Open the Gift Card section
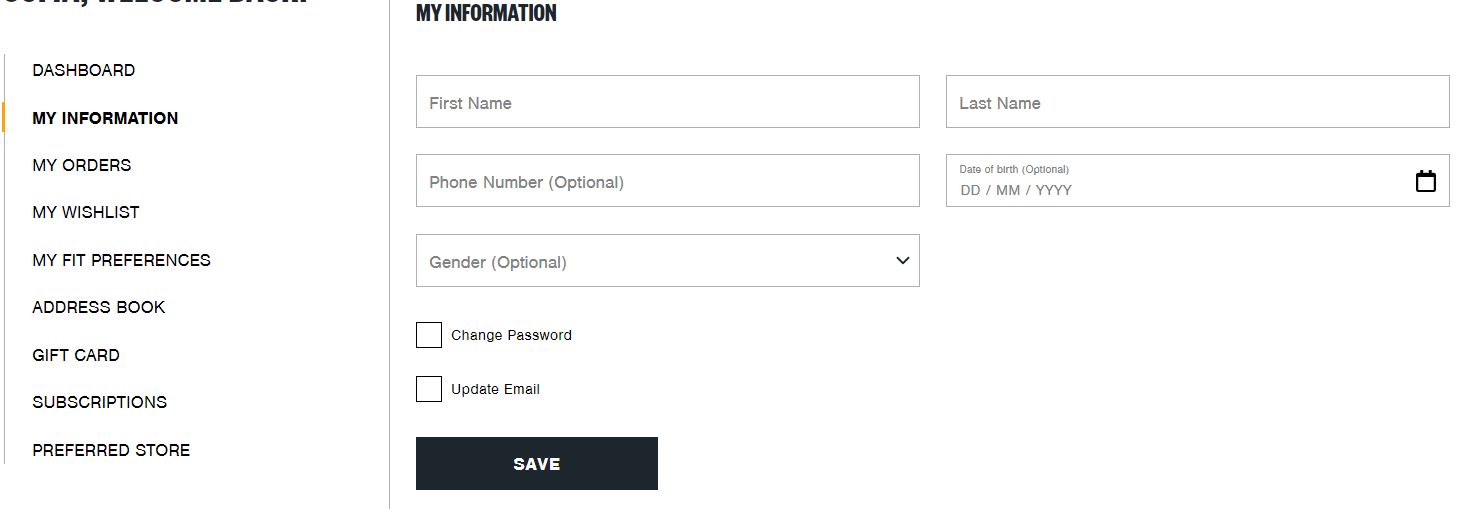Screen dimensions: 1474x509 pyautogui.click(x=76, y=355)
